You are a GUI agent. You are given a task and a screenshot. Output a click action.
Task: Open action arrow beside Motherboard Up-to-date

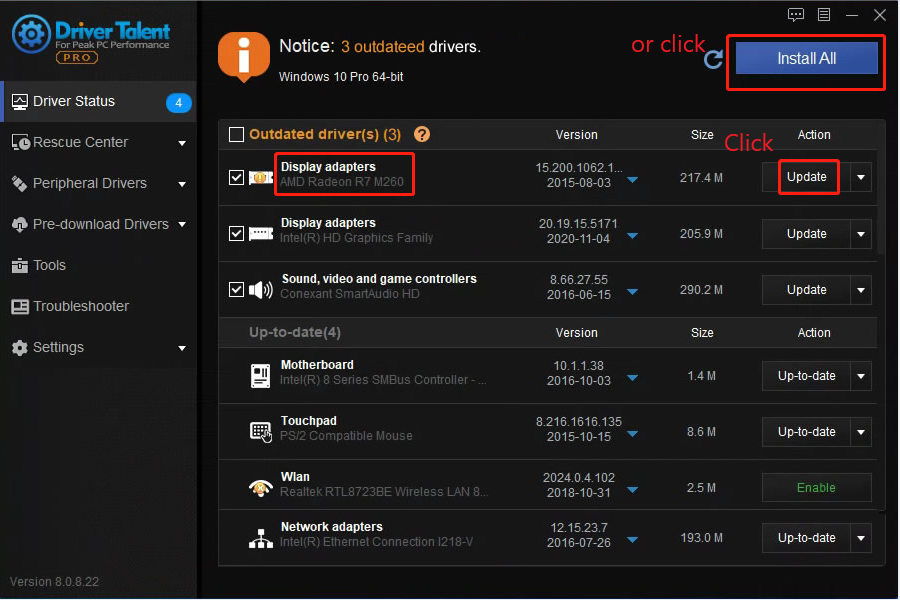861,376
